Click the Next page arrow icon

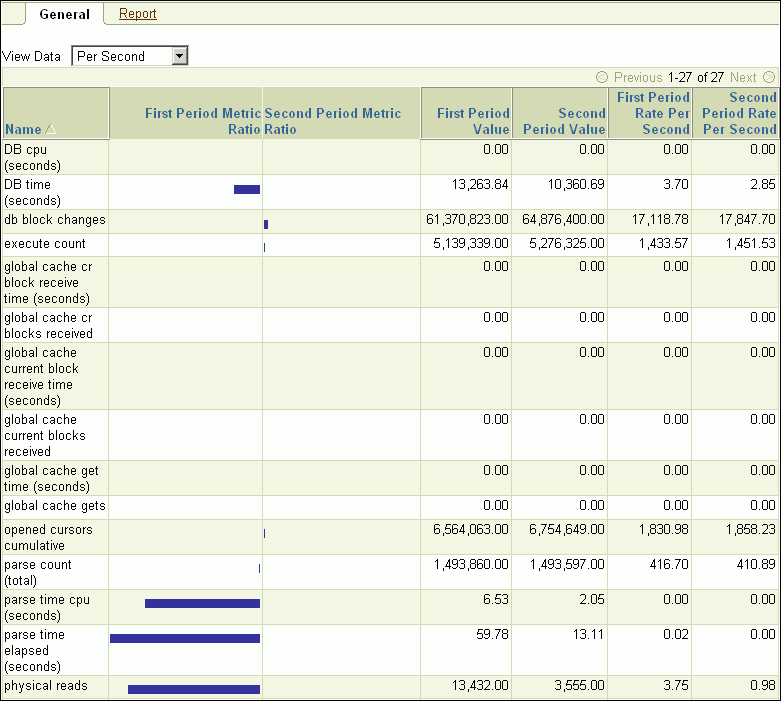coord(769,77)
